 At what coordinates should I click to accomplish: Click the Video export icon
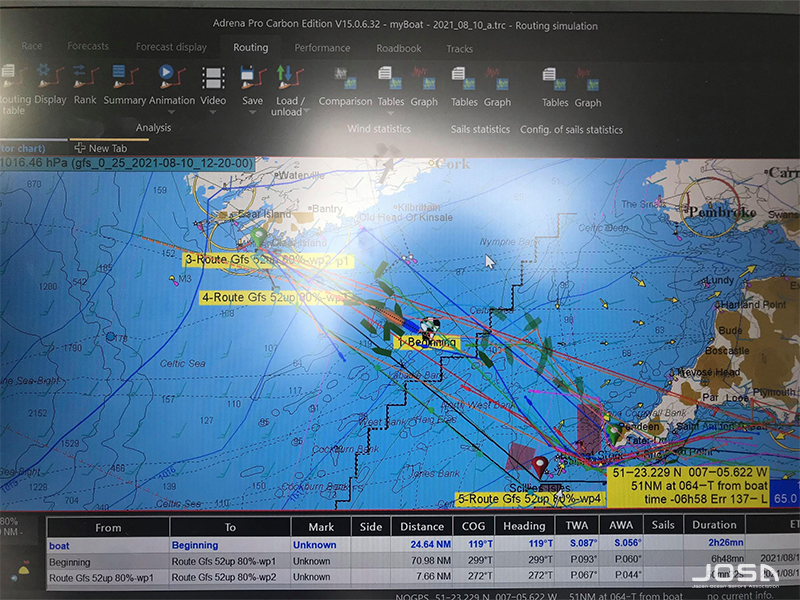coord(213,78)
